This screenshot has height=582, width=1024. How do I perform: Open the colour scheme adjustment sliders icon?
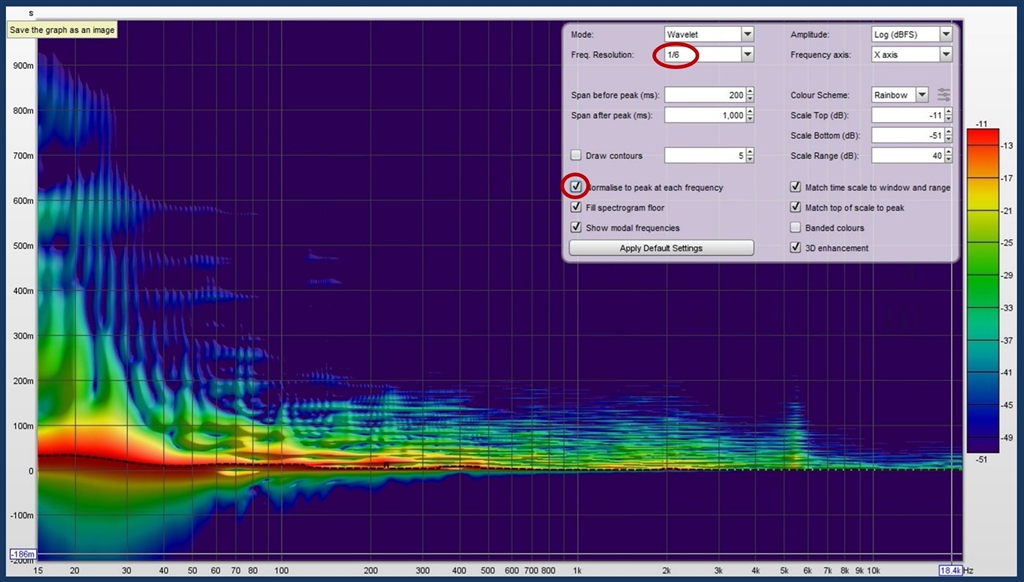pyautogui.click(x=944, y=95)
